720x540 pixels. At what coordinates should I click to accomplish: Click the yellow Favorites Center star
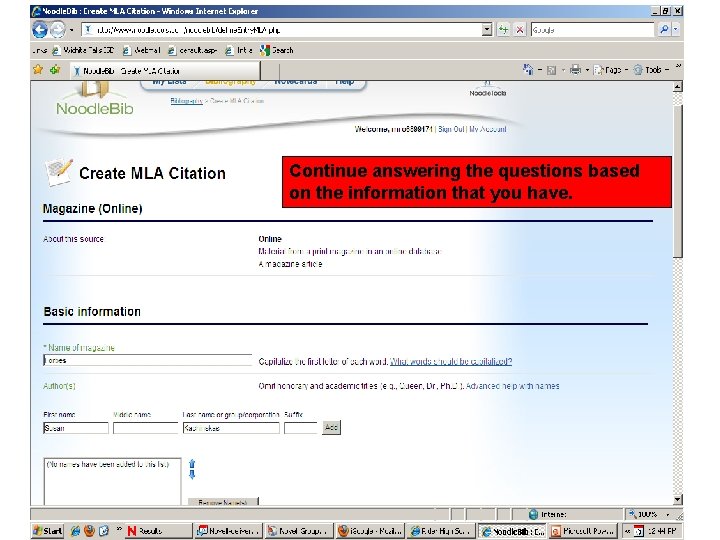point(38,70)
